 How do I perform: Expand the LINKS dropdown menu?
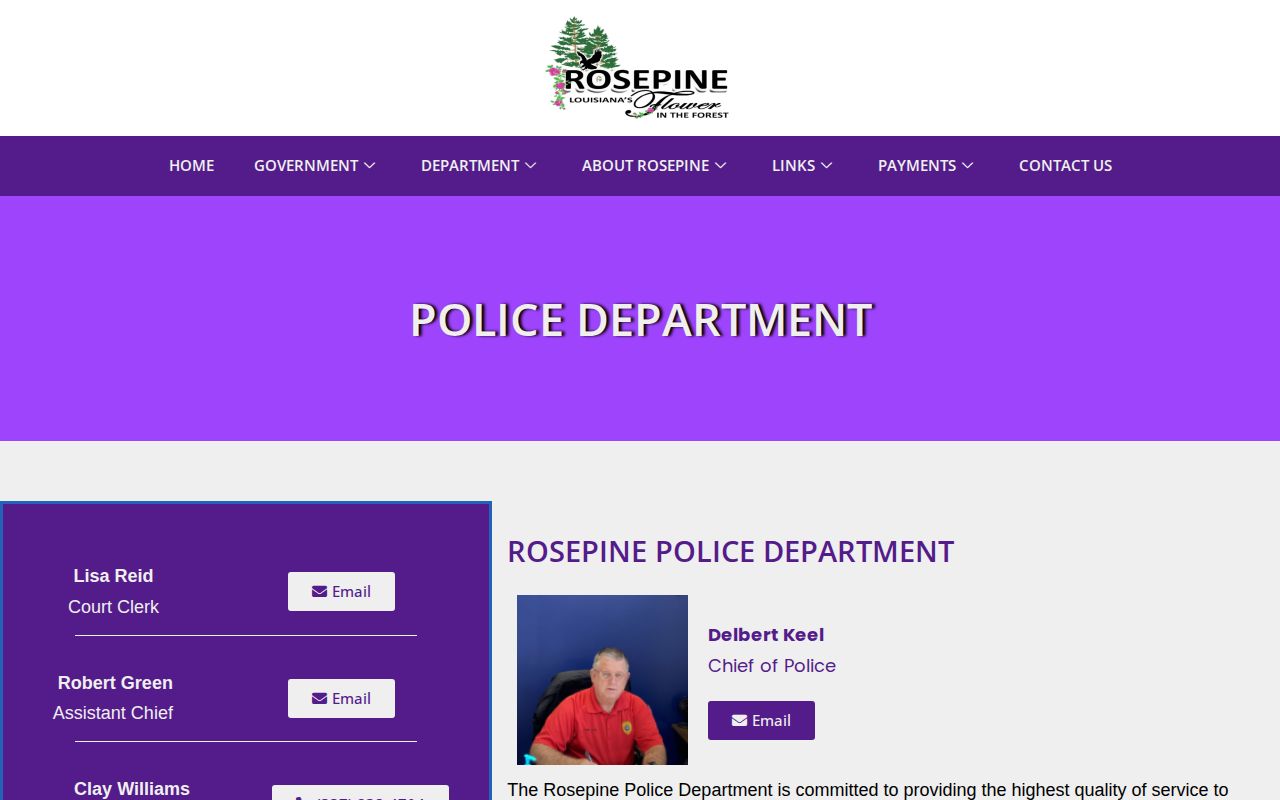tap(802, 166)
